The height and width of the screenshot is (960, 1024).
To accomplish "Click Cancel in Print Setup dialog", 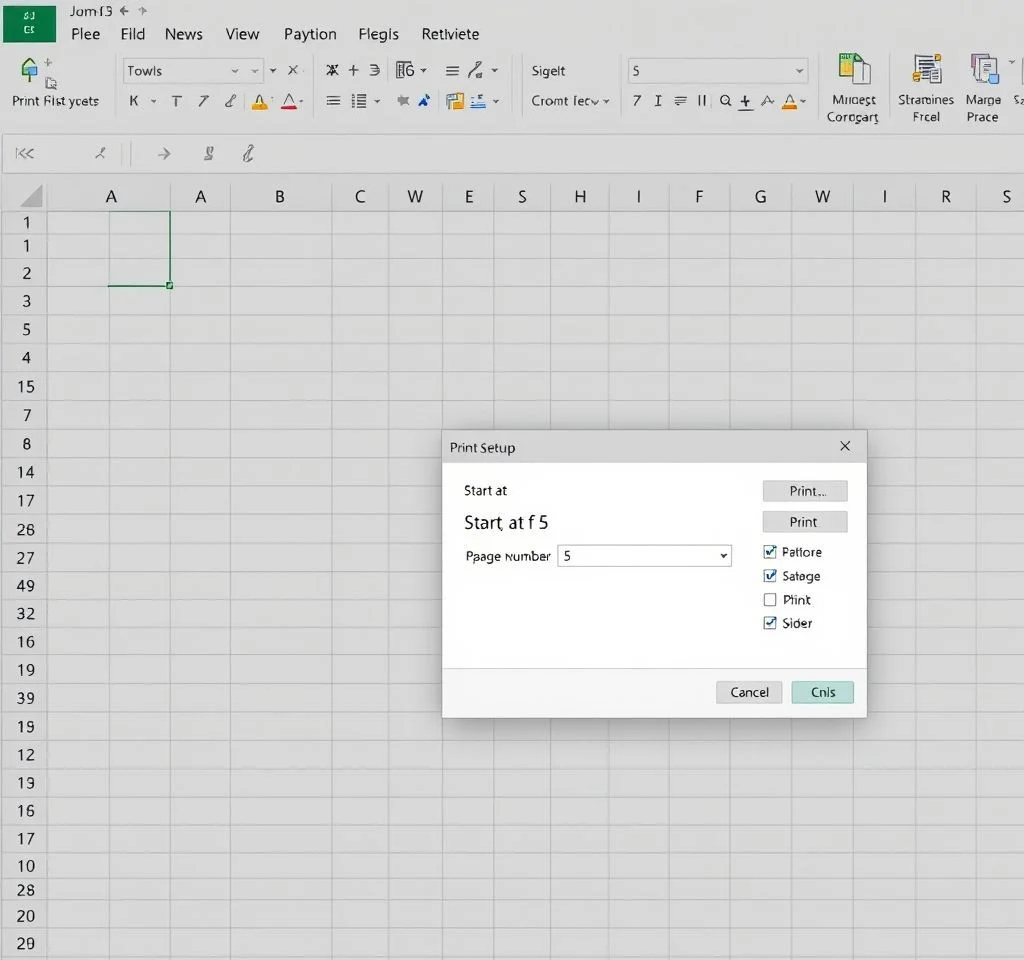I will point(749,692).
